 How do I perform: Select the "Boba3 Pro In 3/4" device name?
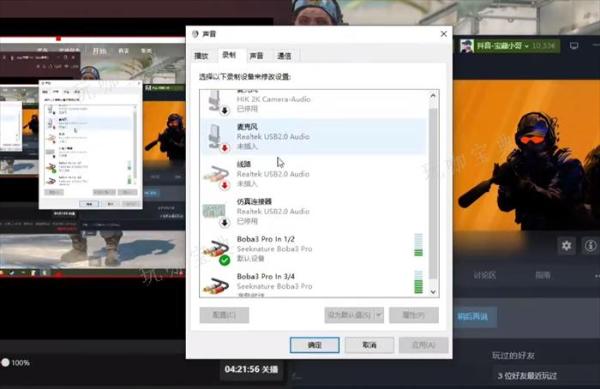click(x=266, y=276)
